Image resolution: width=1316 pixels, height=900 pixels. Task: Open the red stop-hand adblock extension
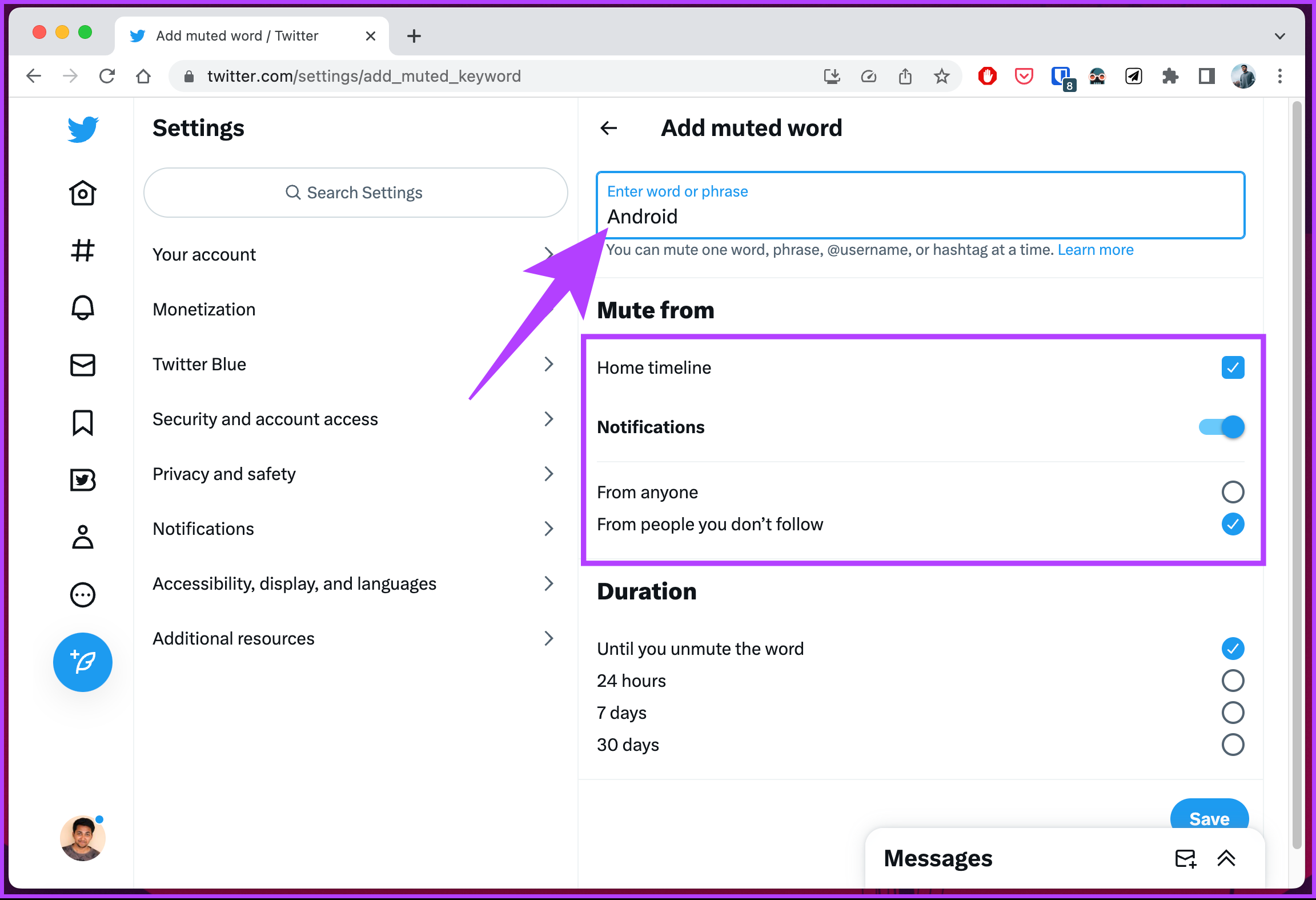988,76
